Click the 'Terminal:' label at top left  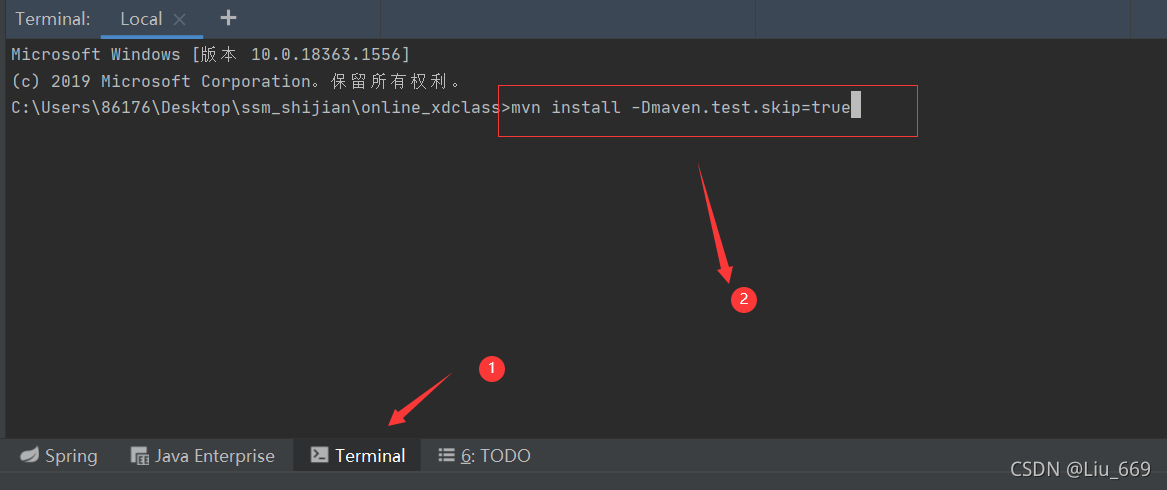53,19
